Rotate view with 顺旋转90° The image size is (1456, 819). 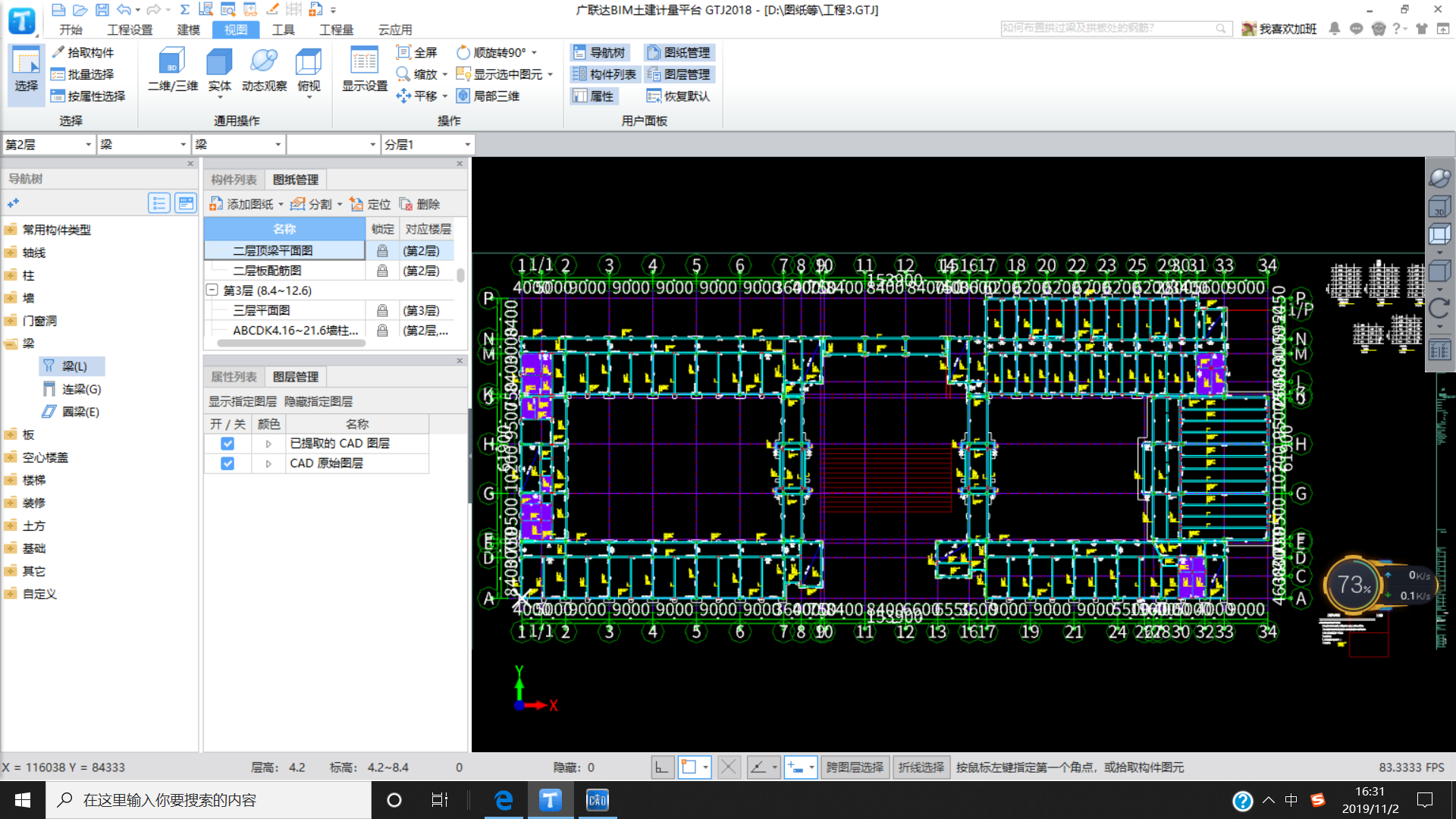(491, 52)
